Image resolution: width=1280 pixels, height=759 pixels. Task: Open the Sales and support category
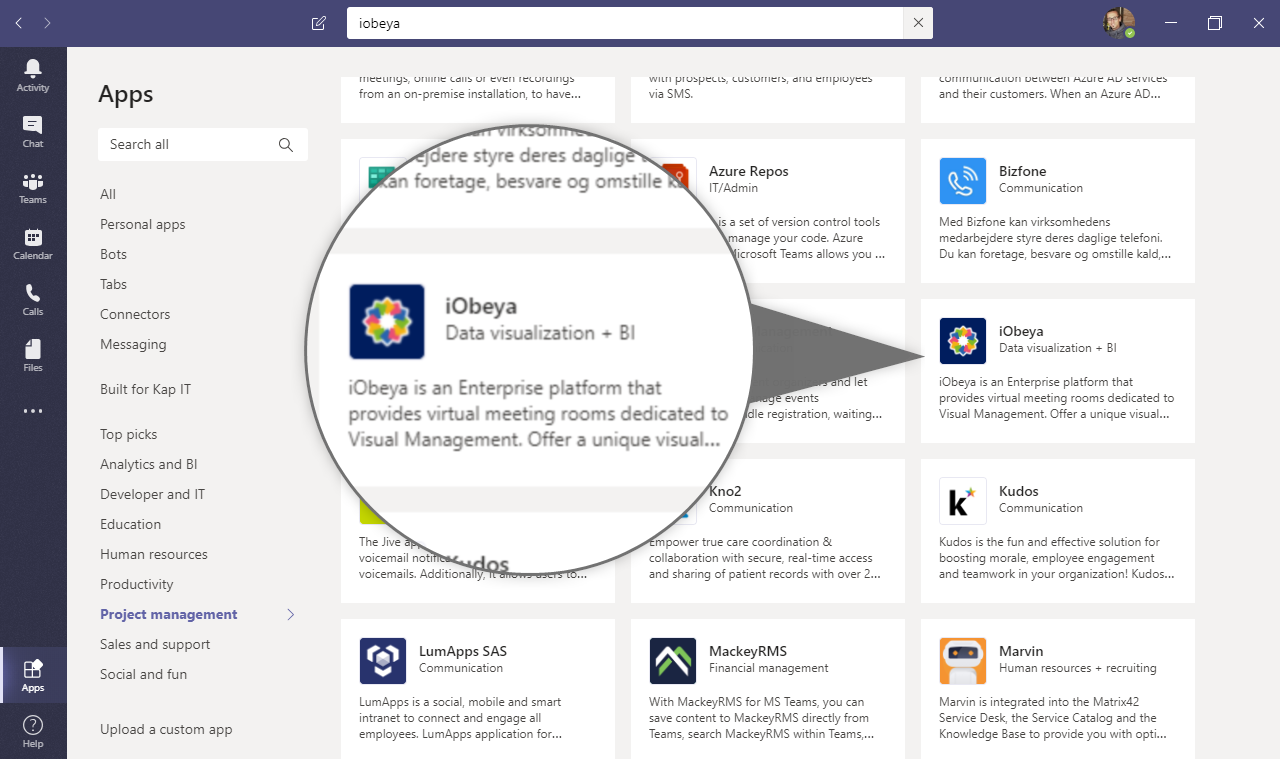click(x=155, y=644)
